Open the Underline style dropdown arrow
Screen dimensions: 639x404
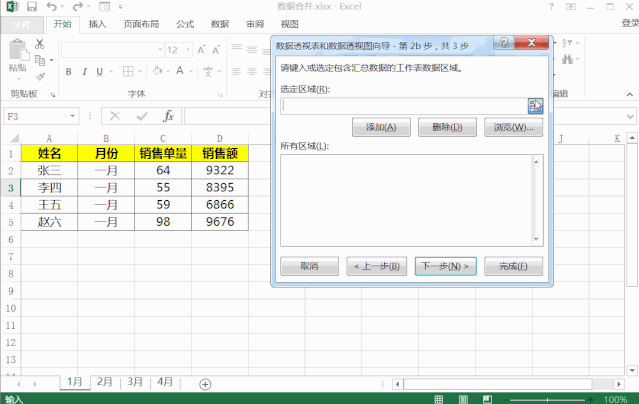pos(111,72)
